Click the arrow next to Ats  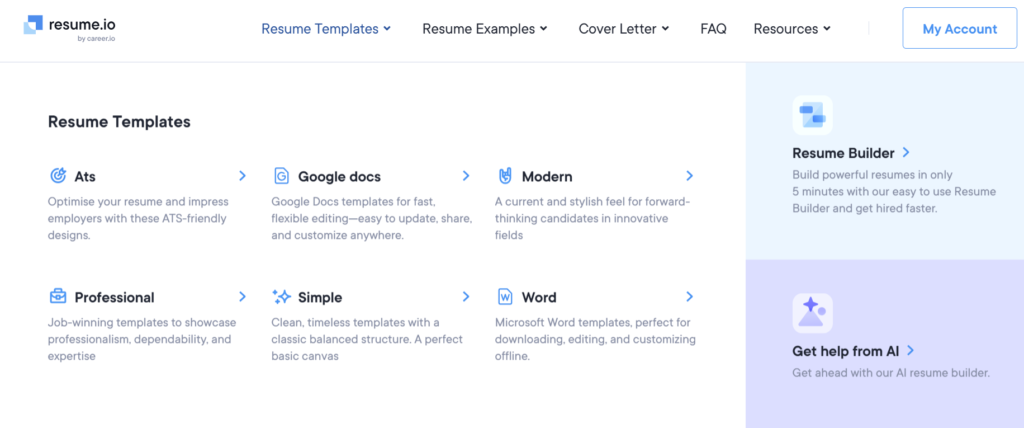pyautogui.click(x=242, y=176)
